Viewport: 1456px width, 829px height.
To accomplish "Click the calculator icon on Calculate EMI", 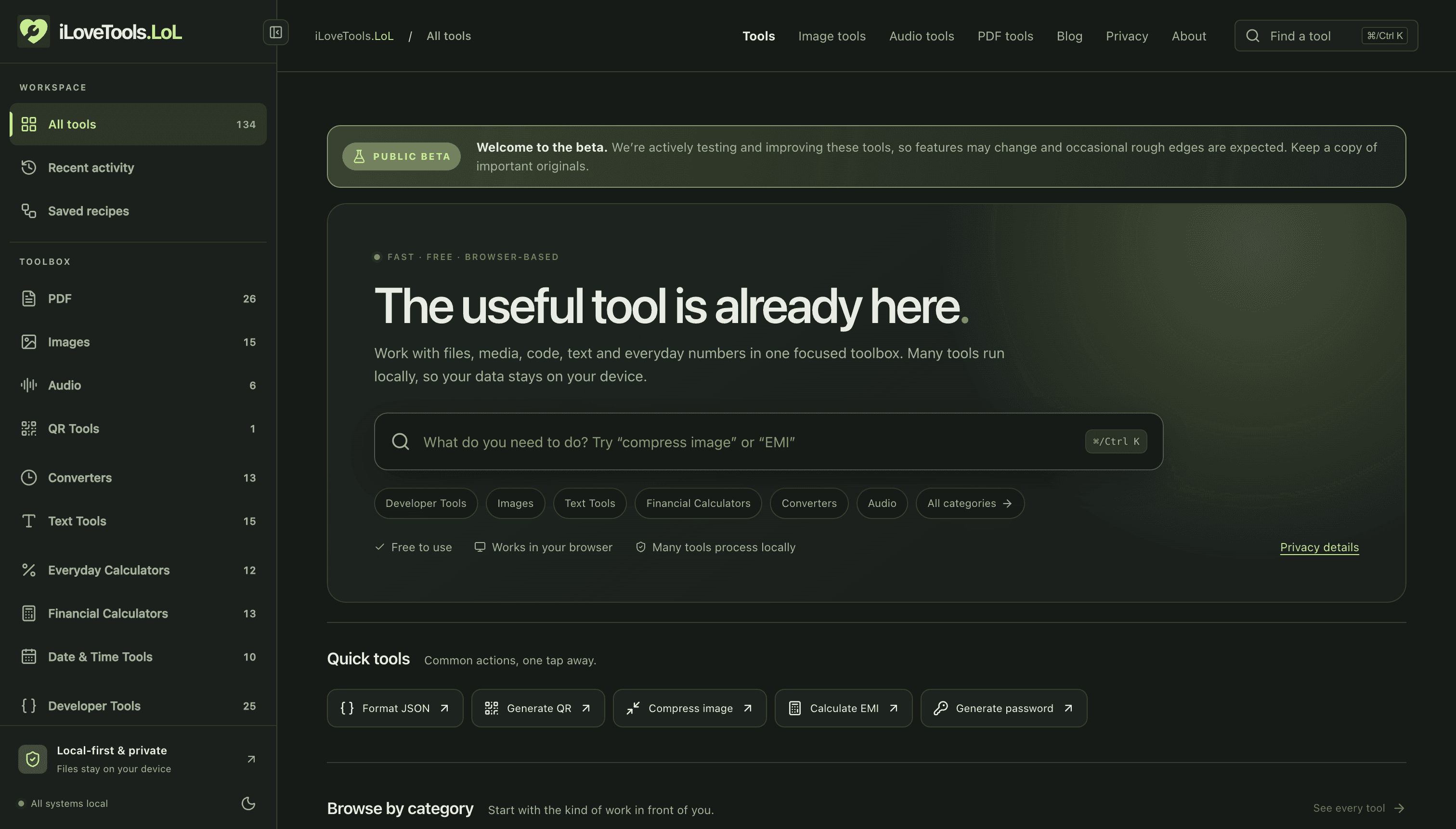I will [795, 708].
